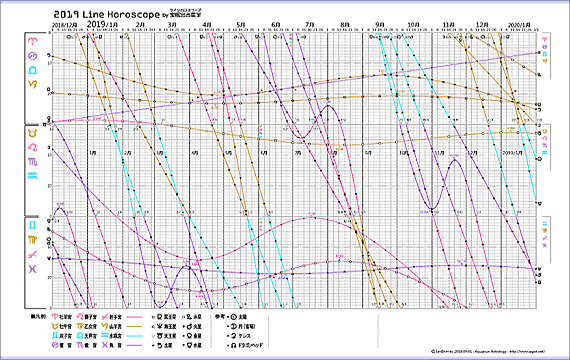Select the Taurus glyph in the bottom legend
Viewport: 570px width, 360px height.
coord(55,326)
